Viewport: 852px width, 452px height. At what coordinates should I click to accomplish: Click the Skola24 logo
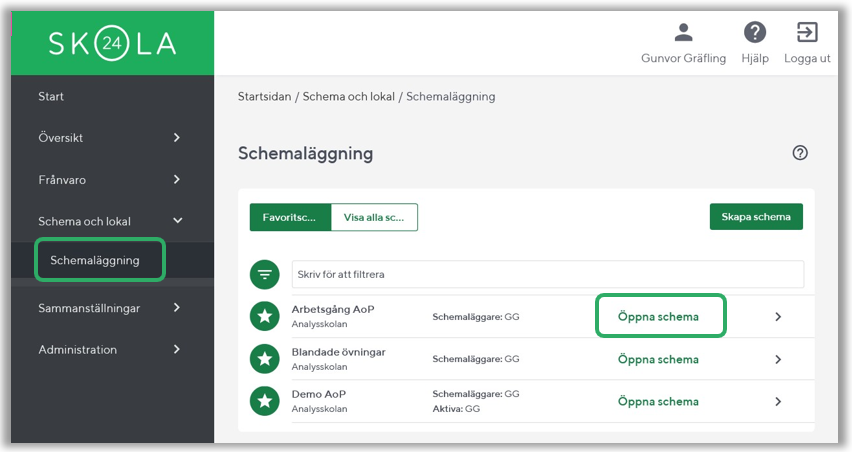click(111, 43)
